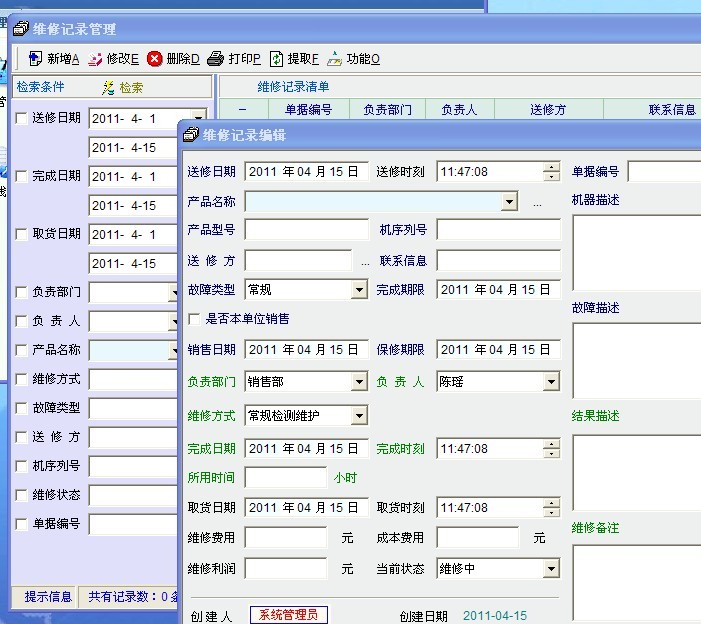Click the 产品型号 input field
This screenshot has height=624, width=701.
(x=306, y=231)
